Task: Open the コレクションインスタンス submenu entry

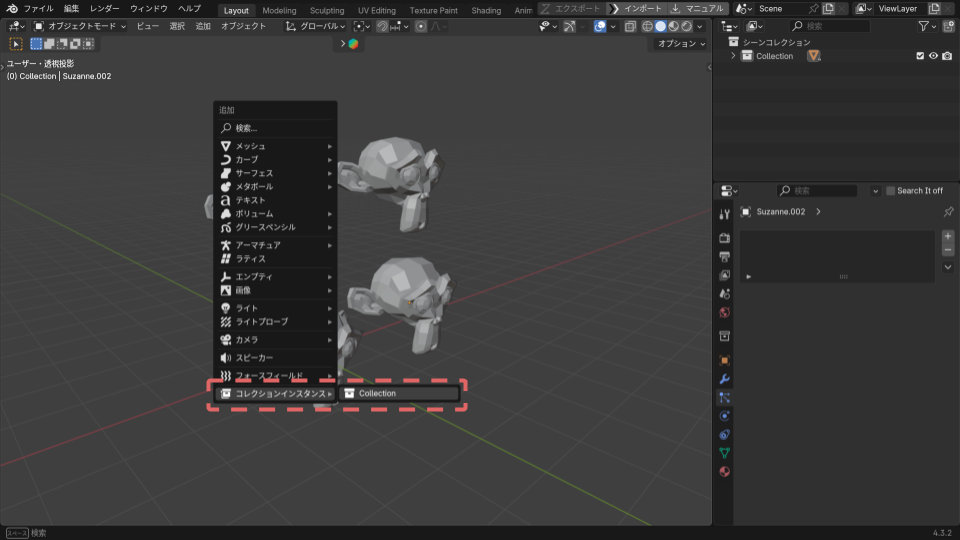Action: click(275, 393)
